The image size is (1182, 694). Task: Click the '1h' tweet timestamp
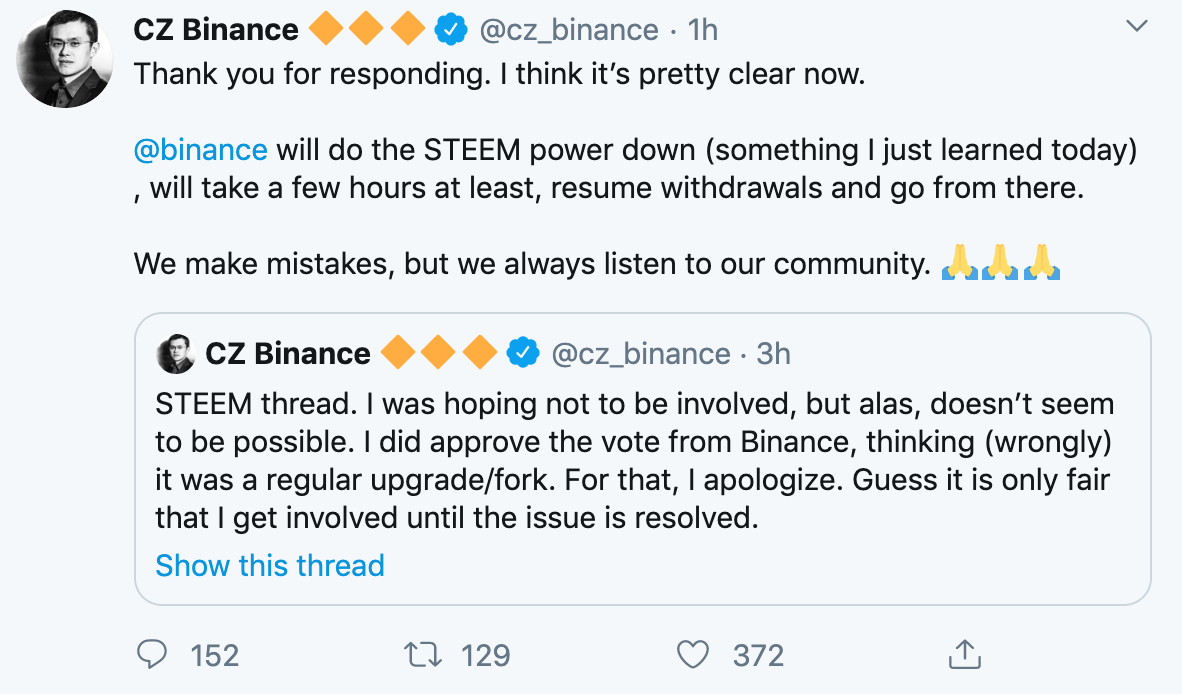[703, 31]
